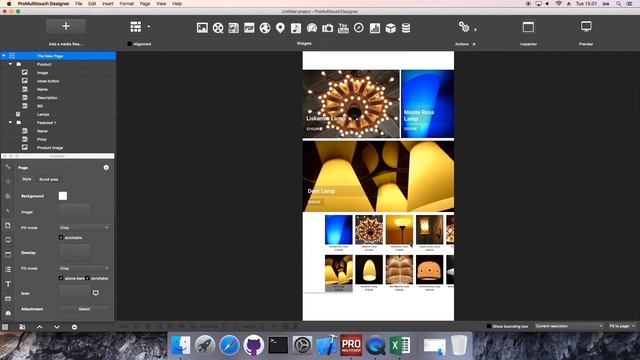Insert a Gauge widget
Viewport: 640px width, 360px height.
(x=312, y=28)
